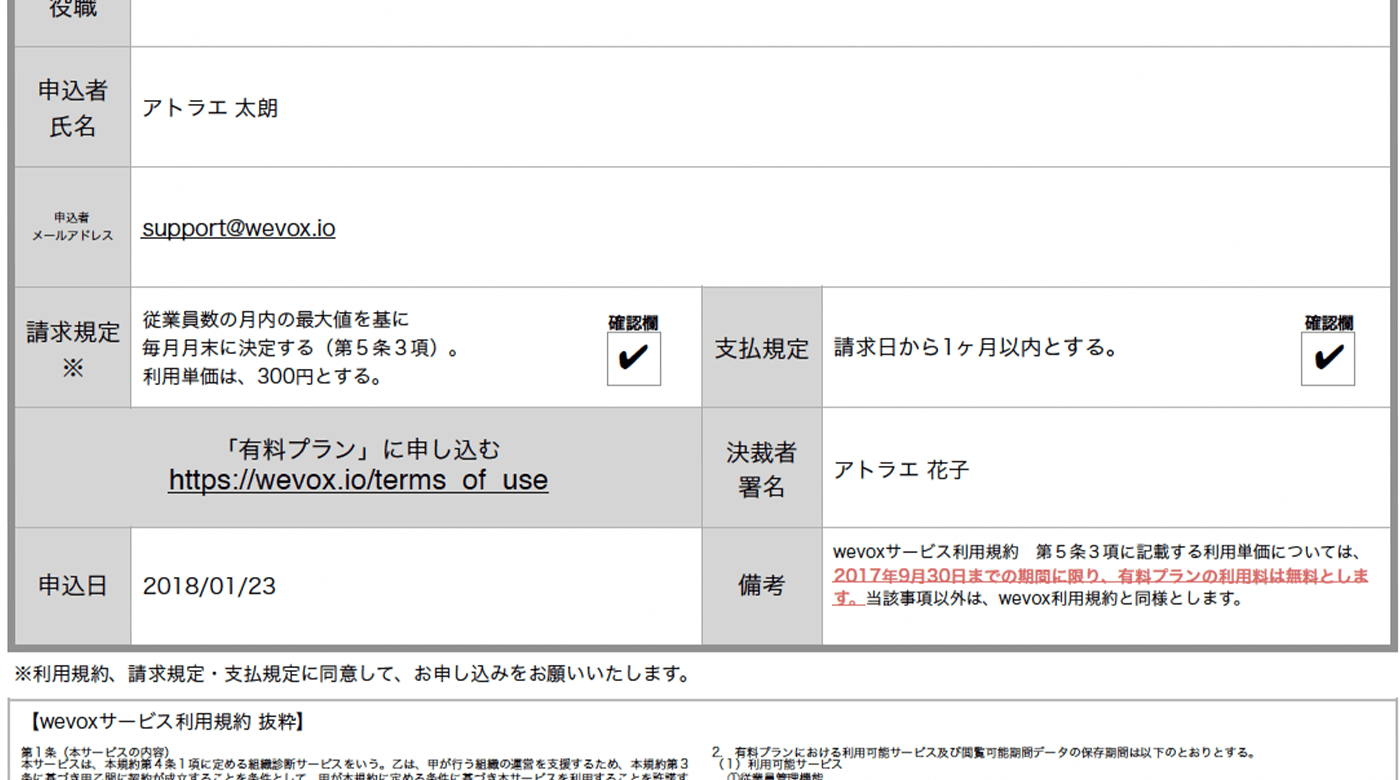This screenshot has height=780, width=1400.
Task: Select the 申込者氏名 label cell
Action: pyautogui.click(x=72, y=107)
